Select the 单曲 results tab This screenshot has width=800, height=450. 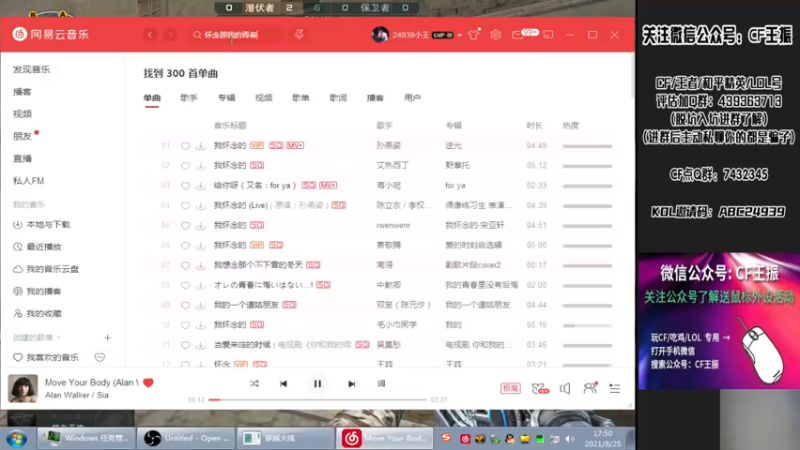coord(152,97)
